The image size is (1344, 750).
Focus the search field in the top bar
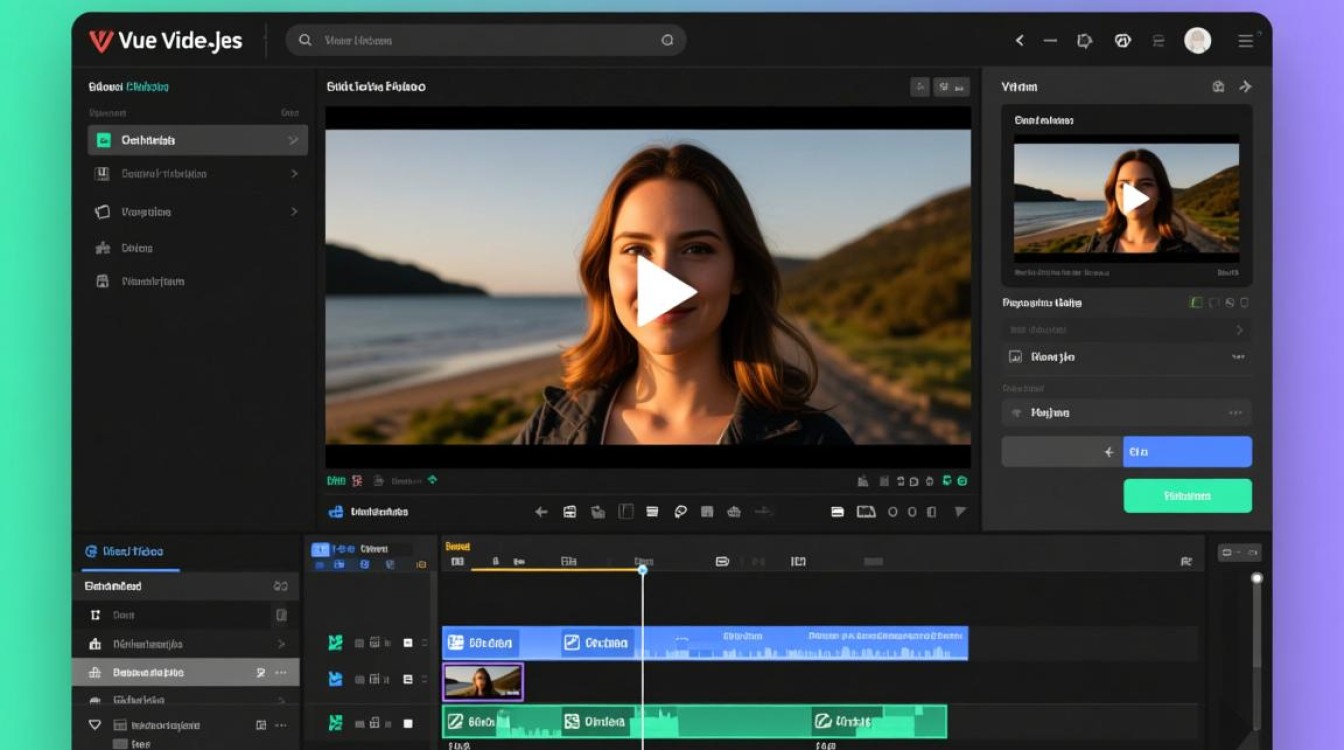(486, 40)
